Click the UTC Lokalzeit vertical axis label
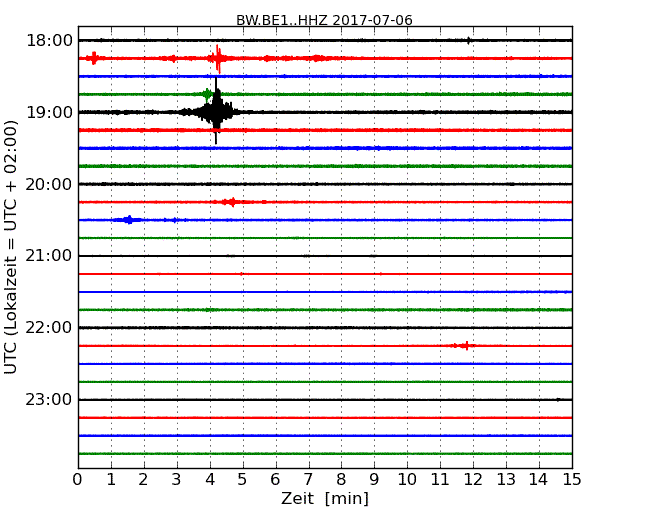 (11, 247)
